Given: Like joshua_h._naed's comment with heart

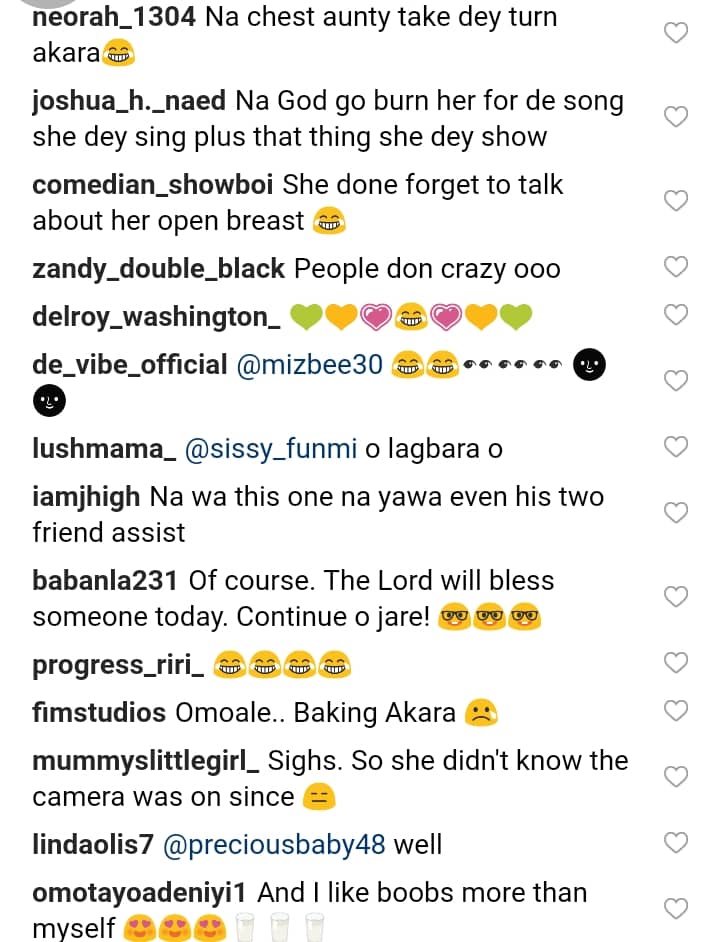Looking at the screenshot, I should coord(677,117).
